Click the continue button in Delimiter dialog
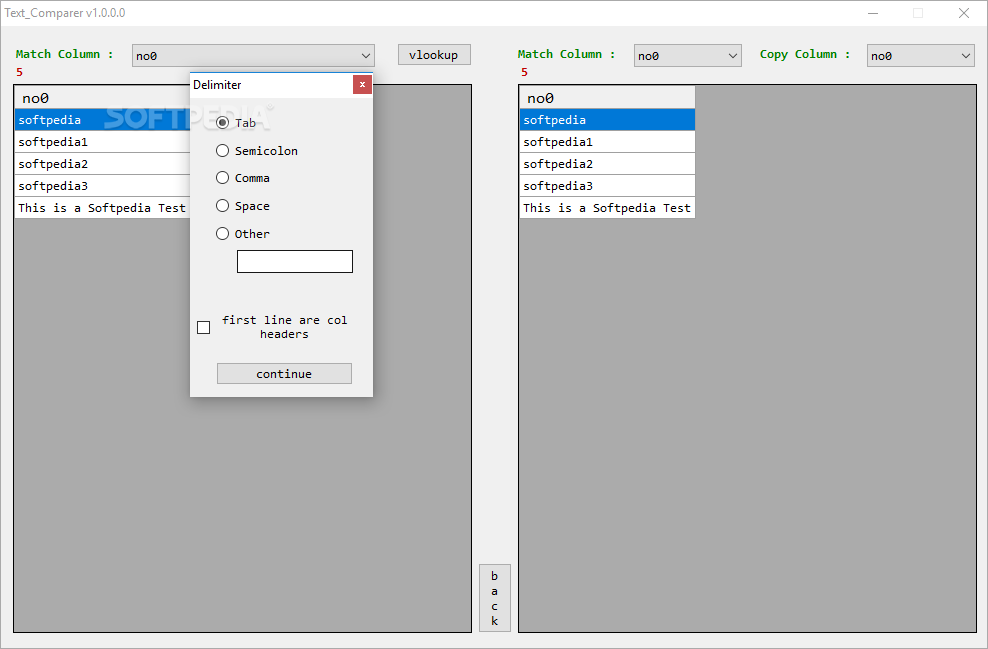This screenshot has width=988, height=649. [x=284, y=374]
